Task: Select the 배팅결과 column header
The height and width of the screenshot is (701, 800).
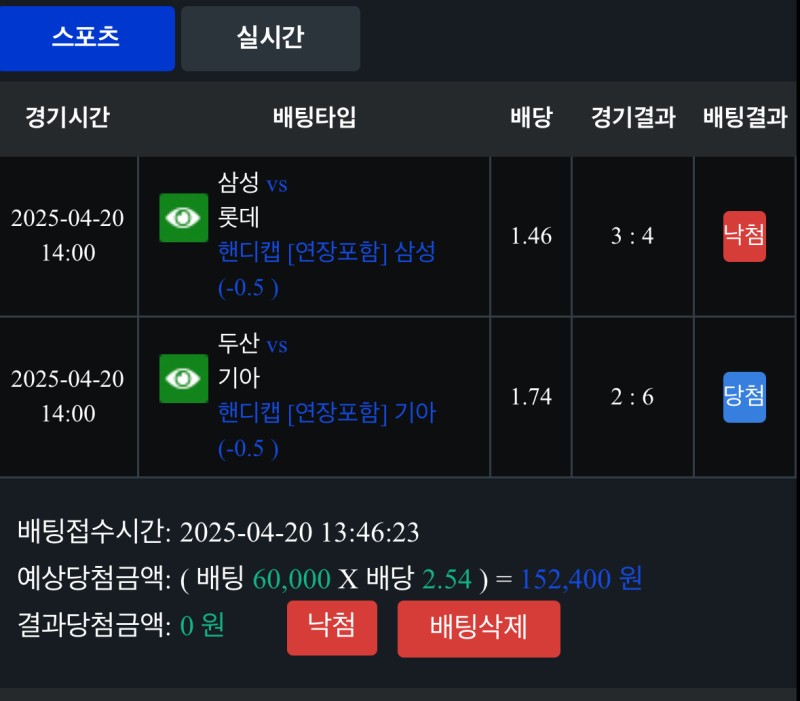Action: (x=745, y=118)
